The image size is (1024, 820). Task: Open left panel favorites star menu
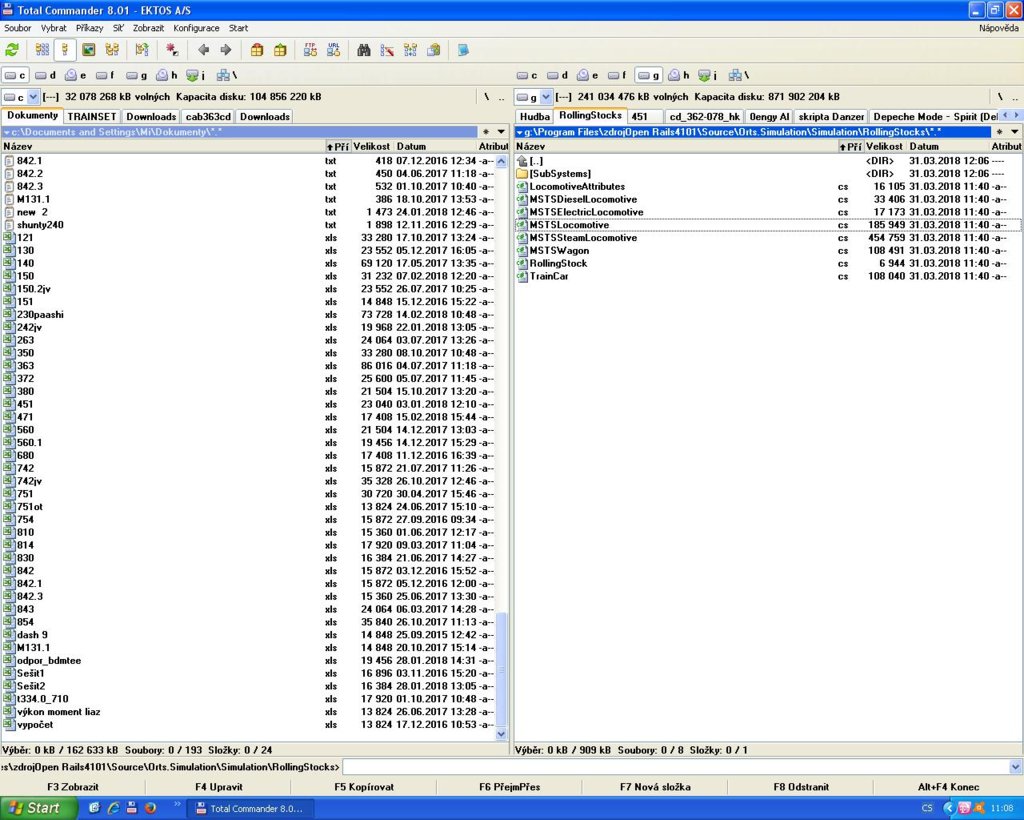[x=486, y=132]
